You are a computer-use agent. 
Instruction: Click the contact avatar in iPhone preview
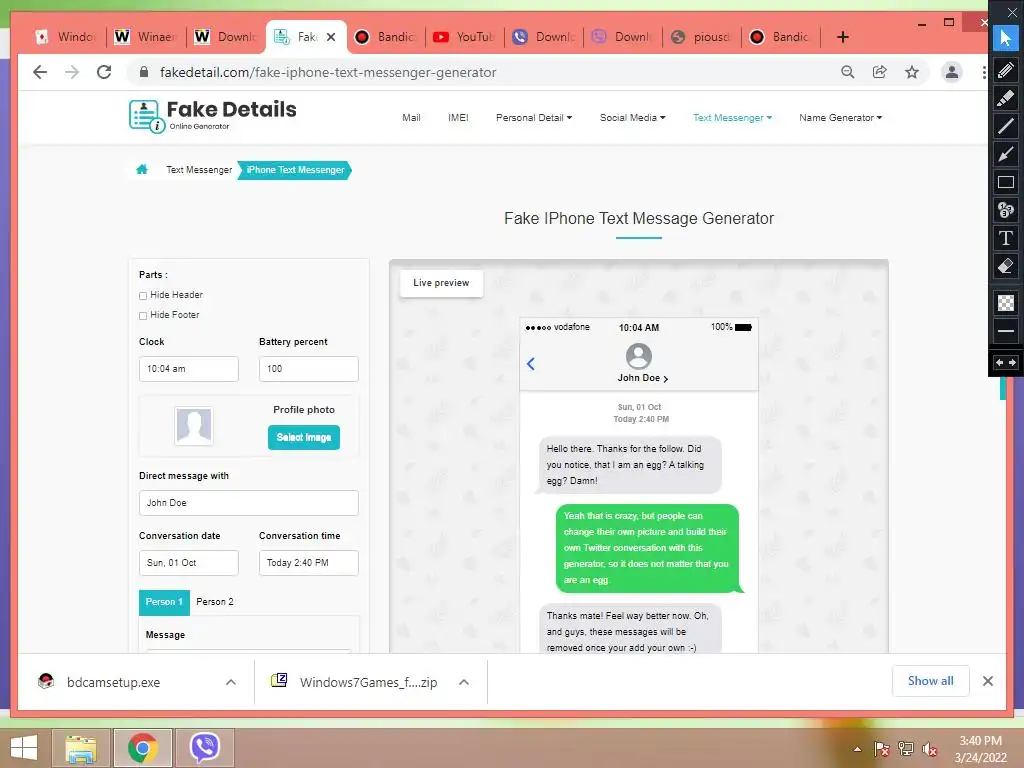point(639,356)
